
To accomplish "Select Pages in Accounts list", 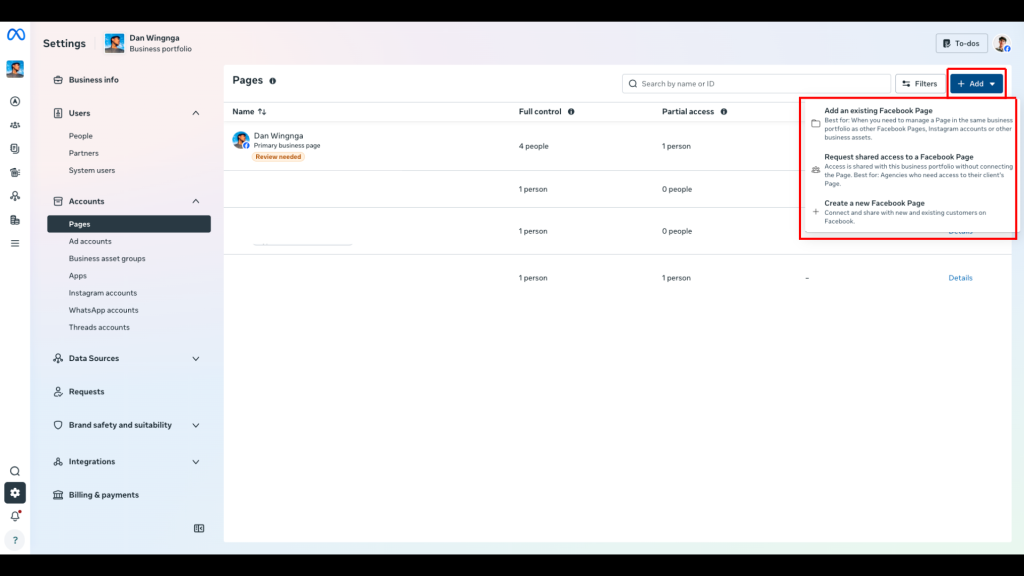I will (x=129, y=224).
